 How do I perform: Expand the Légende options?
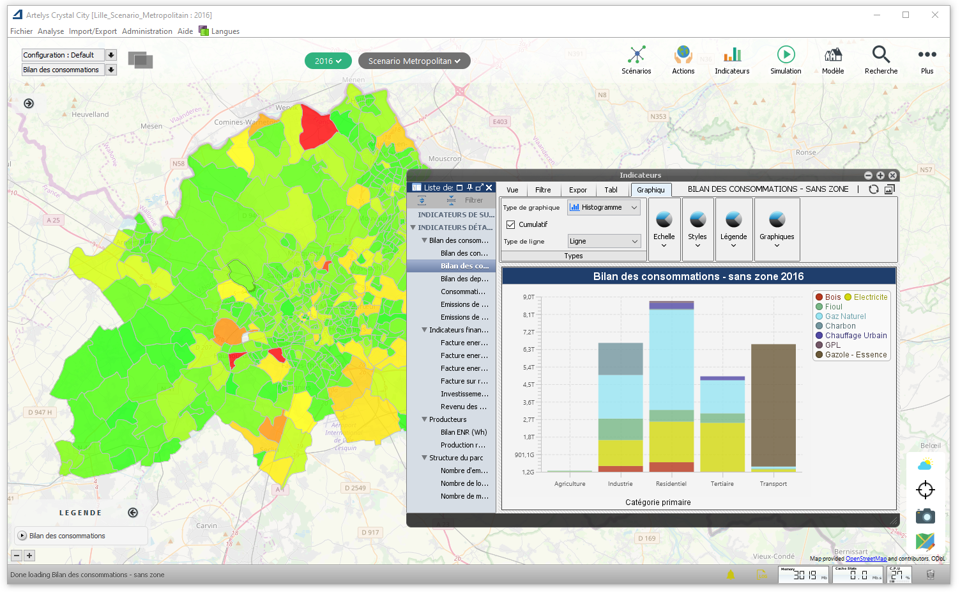733,230
